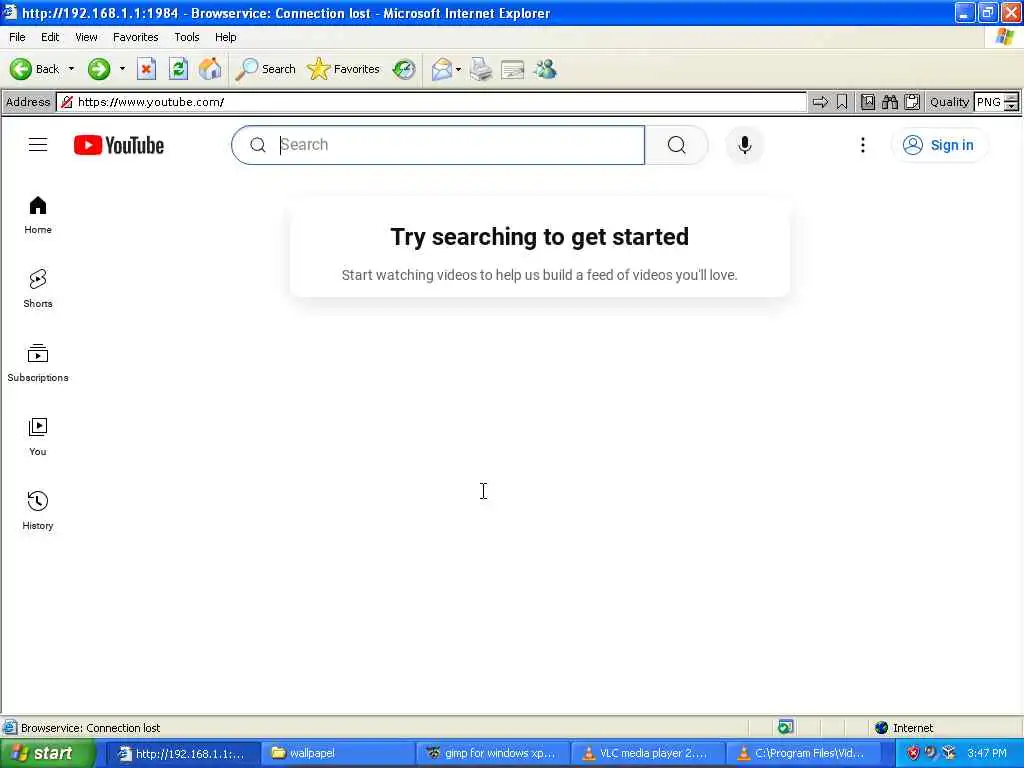Go back using the green Back arrow
The width and height of the screenshot is (1024, 768).
click(x=34, y=69)
